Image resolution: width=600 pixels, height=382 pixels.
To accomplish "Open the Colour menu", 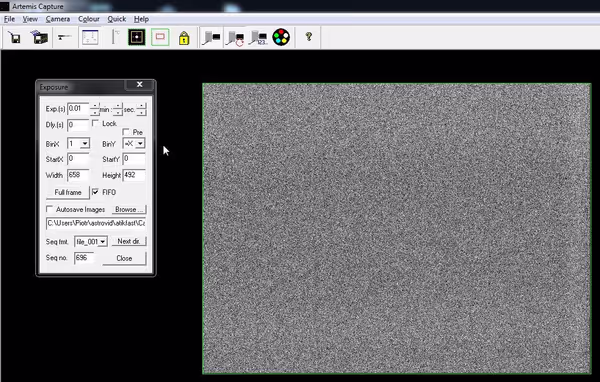I will [x=89, y=19].
